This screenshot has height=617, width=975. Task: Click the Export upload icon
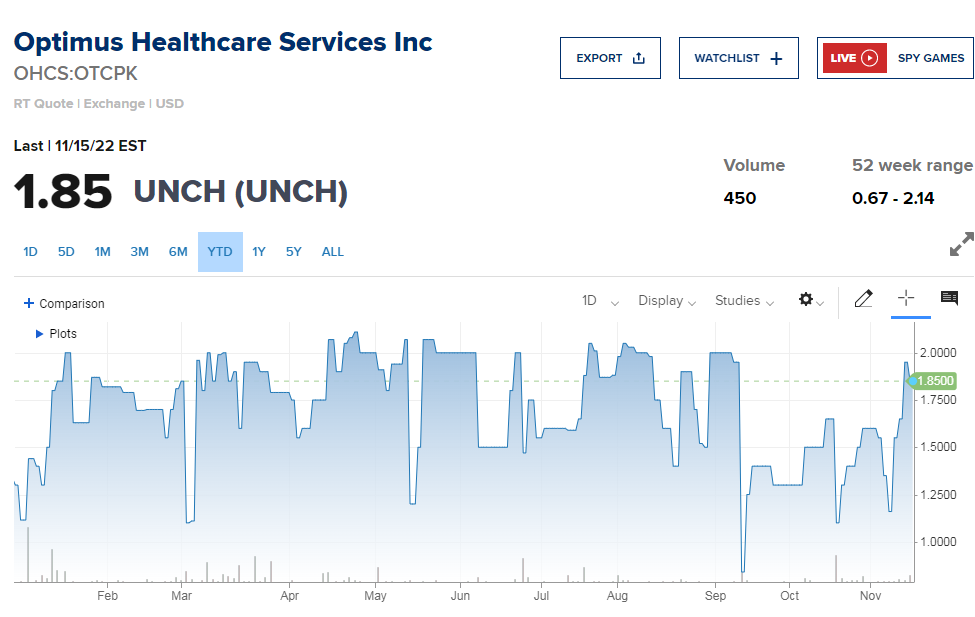639,58
